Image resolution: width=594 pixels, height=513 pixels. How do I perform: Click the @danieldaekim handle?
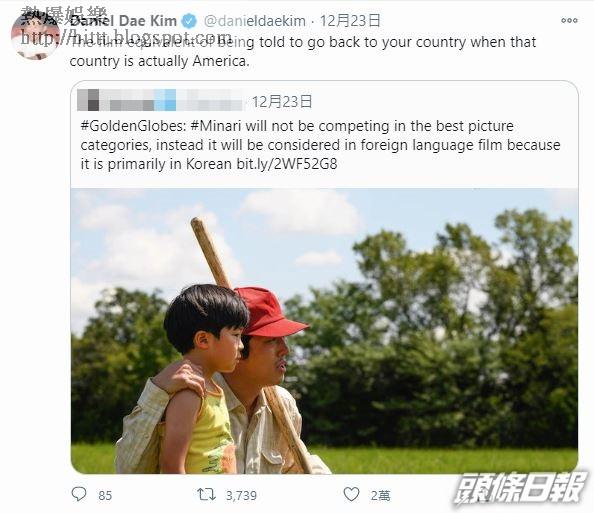click(255, 21)
